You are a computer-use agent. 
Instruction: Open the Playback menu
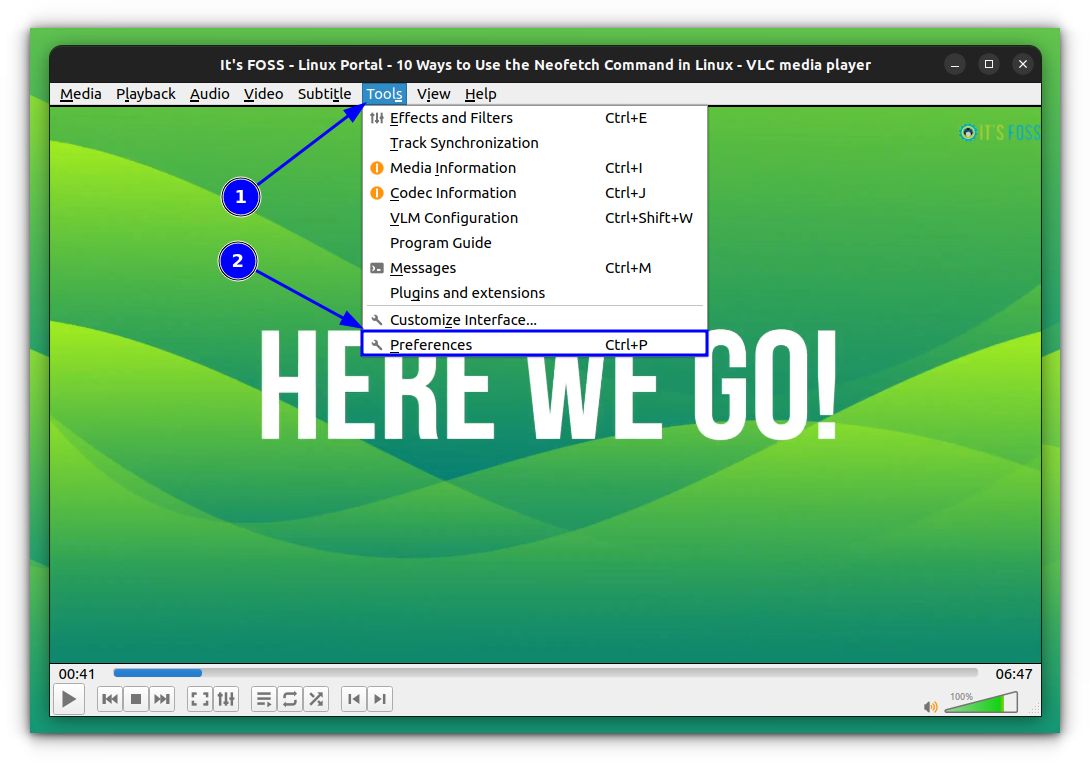click(x=145, y=93)
